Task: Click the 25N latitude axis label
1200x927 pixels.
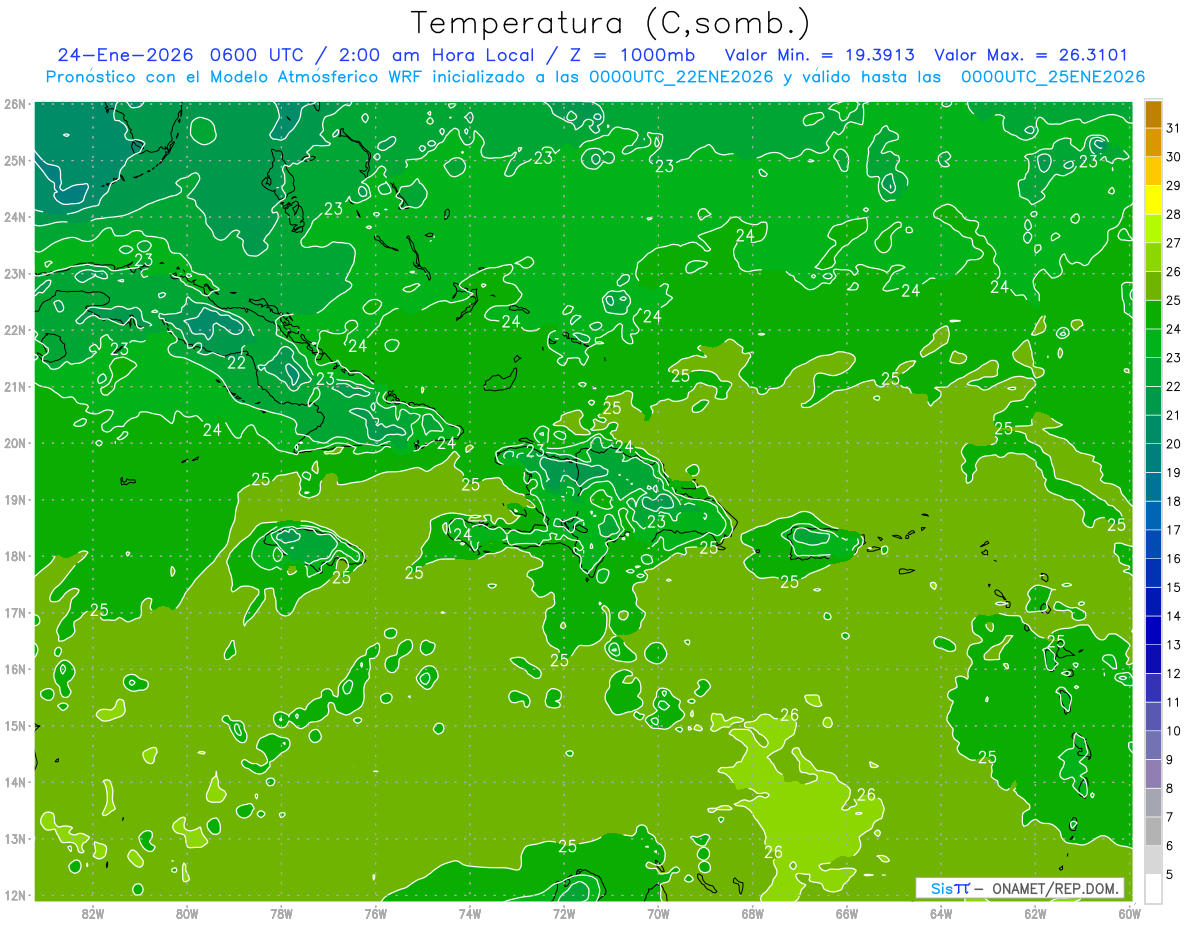Action: pos(15,161)
